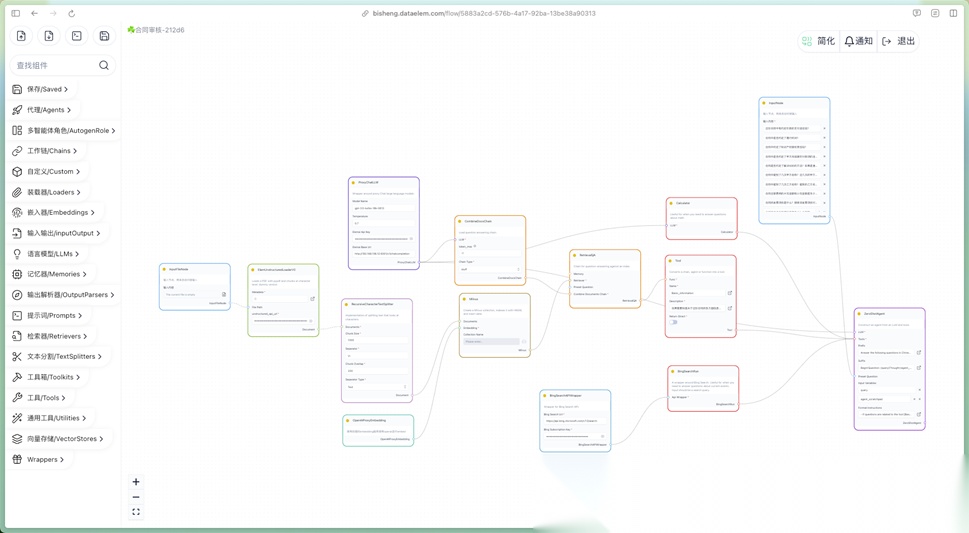Open Name field editor icon in Tool node
Screen dimensions: 969x533
pos(730,293)
